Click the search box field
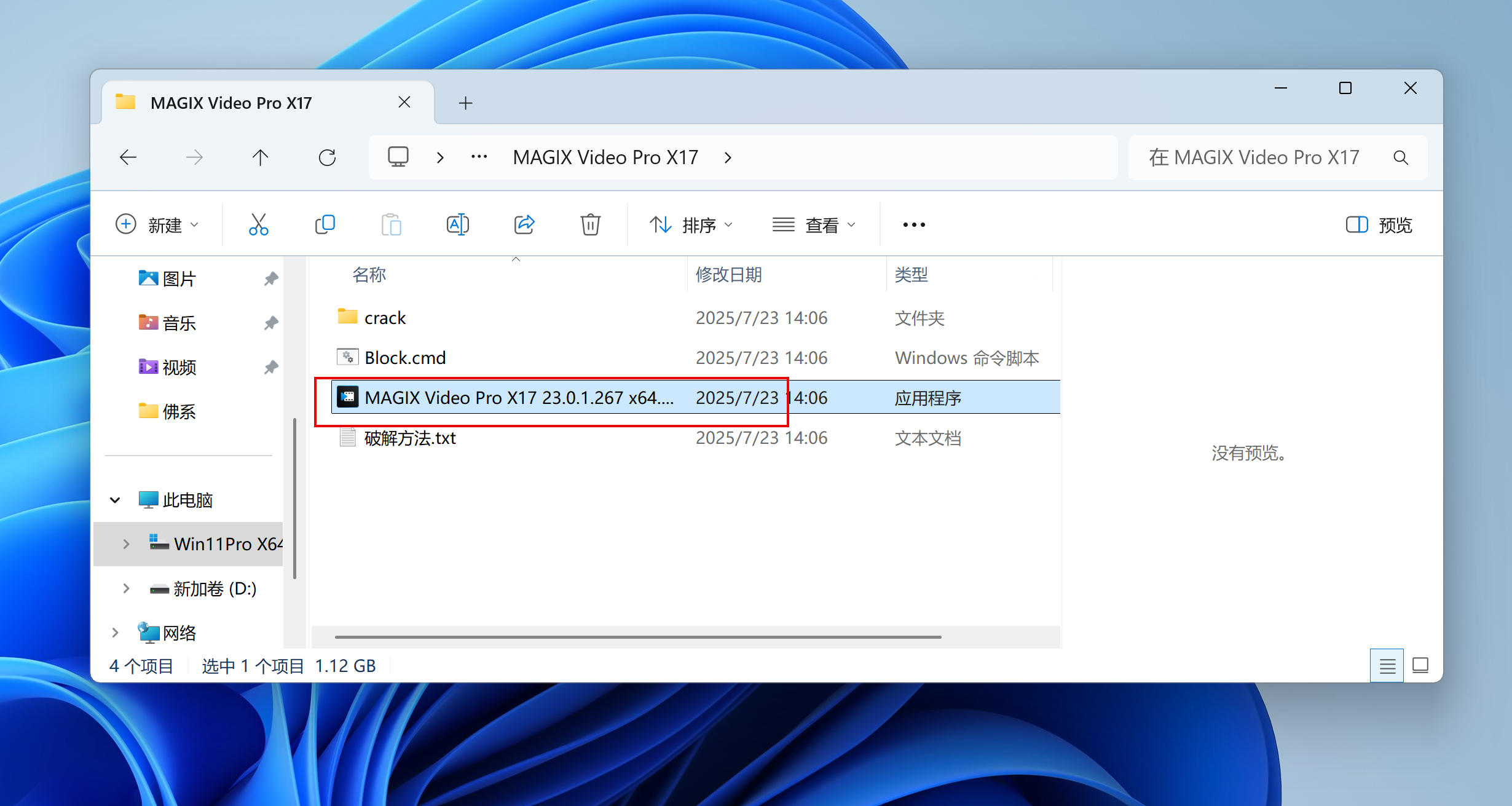Viewport: 1512px width, 806px height. click(1254, 158)
